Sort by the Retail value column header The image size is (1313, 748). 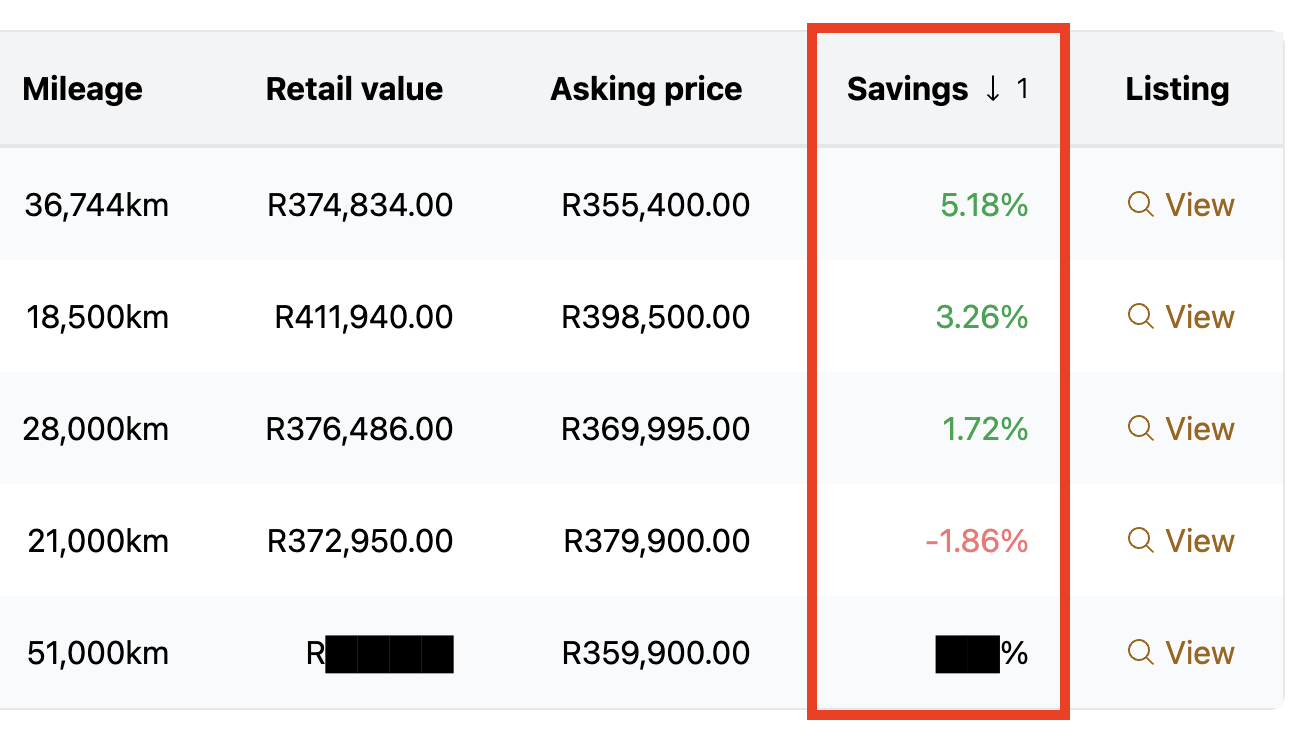pos(354,89)
